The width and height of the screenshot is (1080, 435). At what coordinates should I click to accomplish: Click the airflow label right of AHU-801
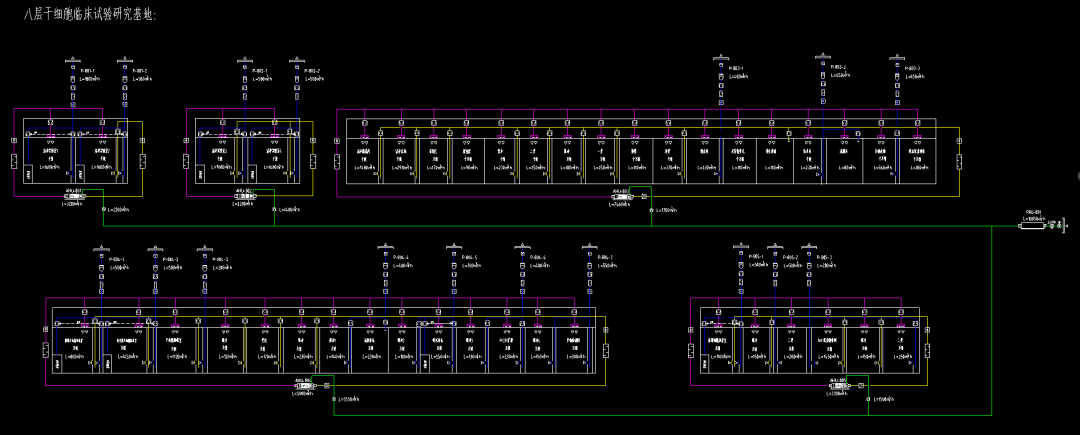tap(119, 210)
